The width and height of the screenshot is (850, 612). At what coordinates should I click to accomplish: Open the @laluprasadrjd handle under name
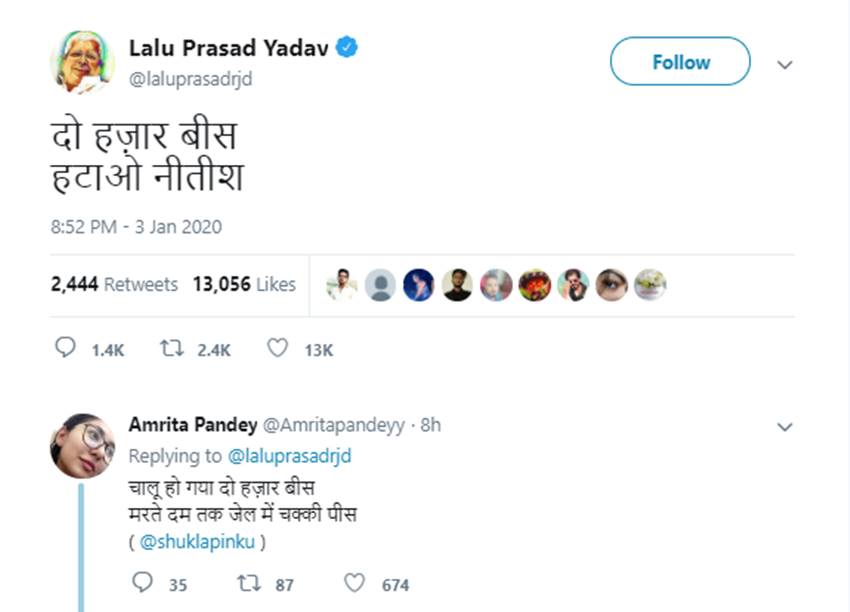click(x=190, y=79)
